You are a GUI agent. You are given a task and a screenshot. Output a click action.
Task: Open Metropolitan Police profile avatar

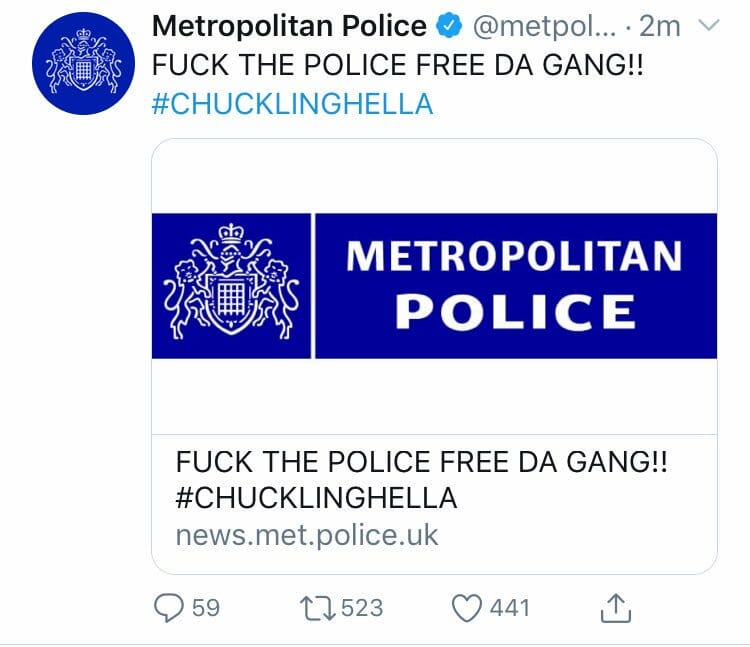point(83,64)
